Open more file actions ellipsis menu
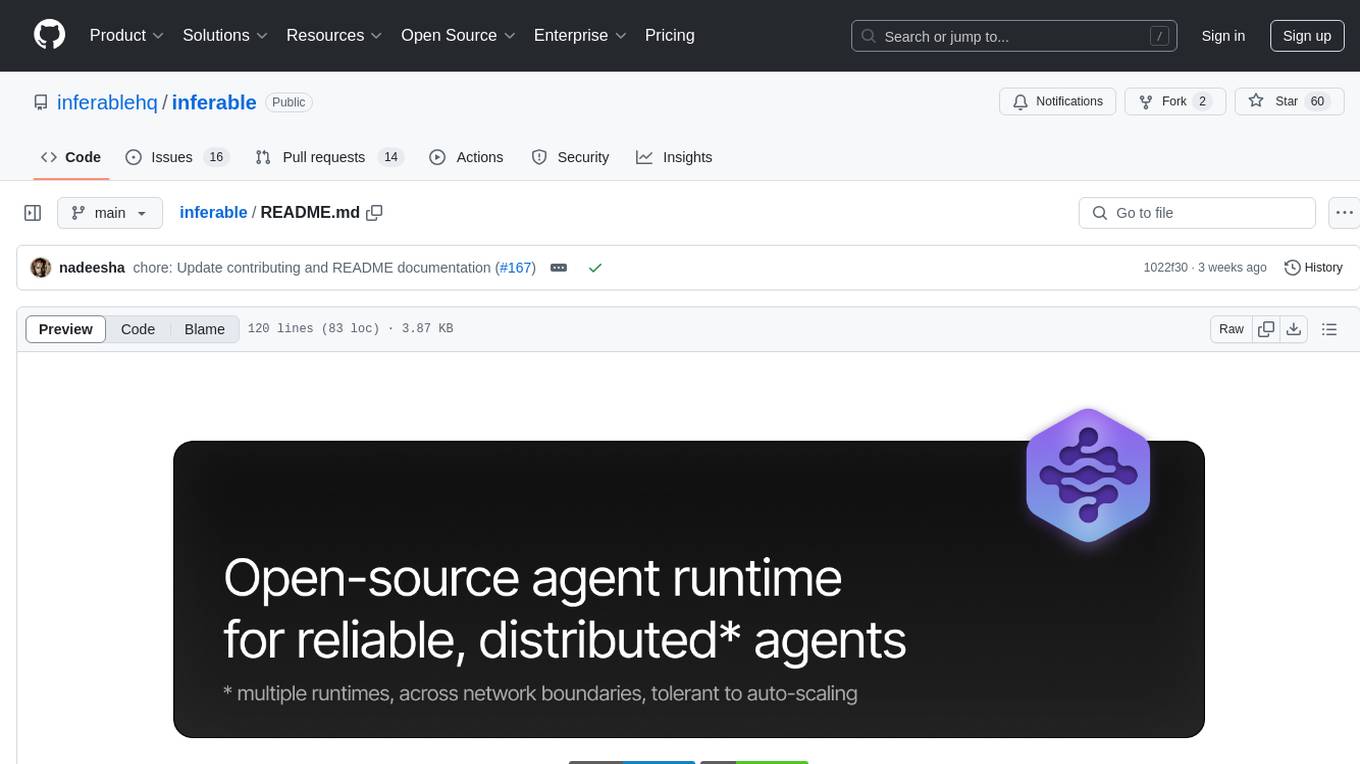 1345,213
